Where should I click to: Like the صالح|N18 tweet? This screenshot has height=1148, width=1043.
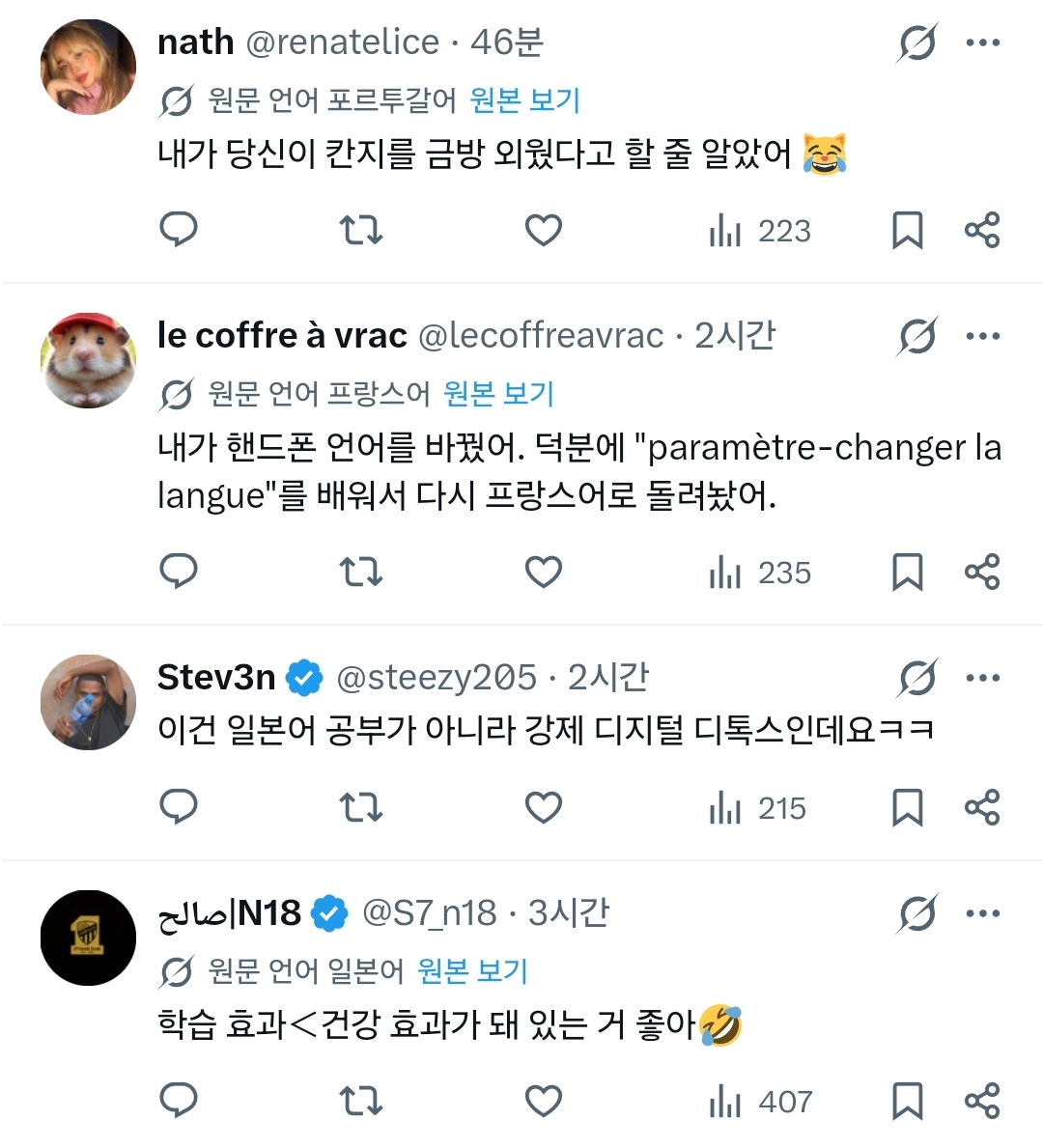(544, 1101)
